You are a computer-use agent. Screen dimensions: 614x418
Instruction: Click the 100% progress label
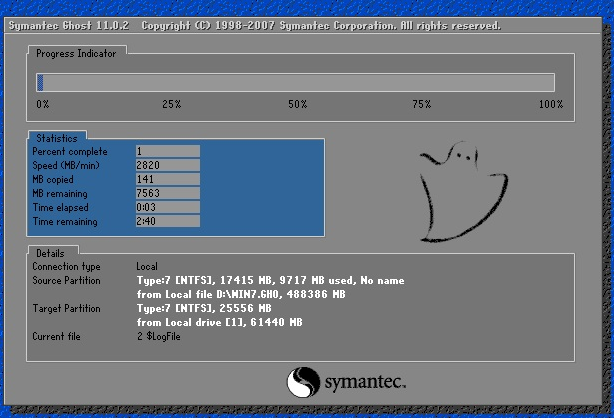pyautogui.click(x=551, y=104)
